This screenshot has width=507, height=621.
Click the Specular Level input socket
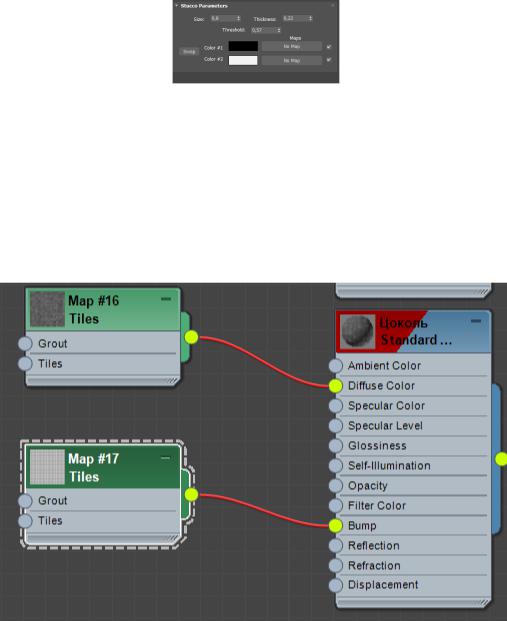pos(335,426)
